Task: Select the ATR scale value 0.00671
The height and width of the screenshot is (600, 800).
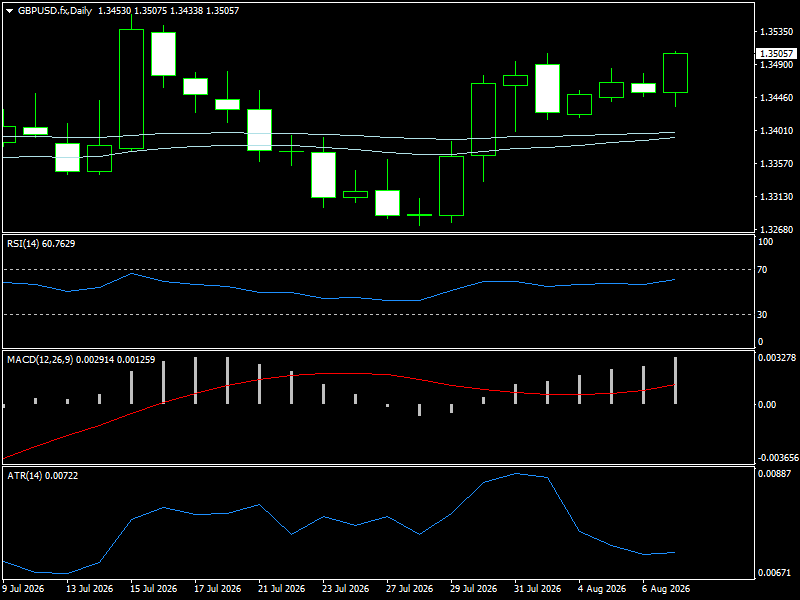Action: coord(774,573)
